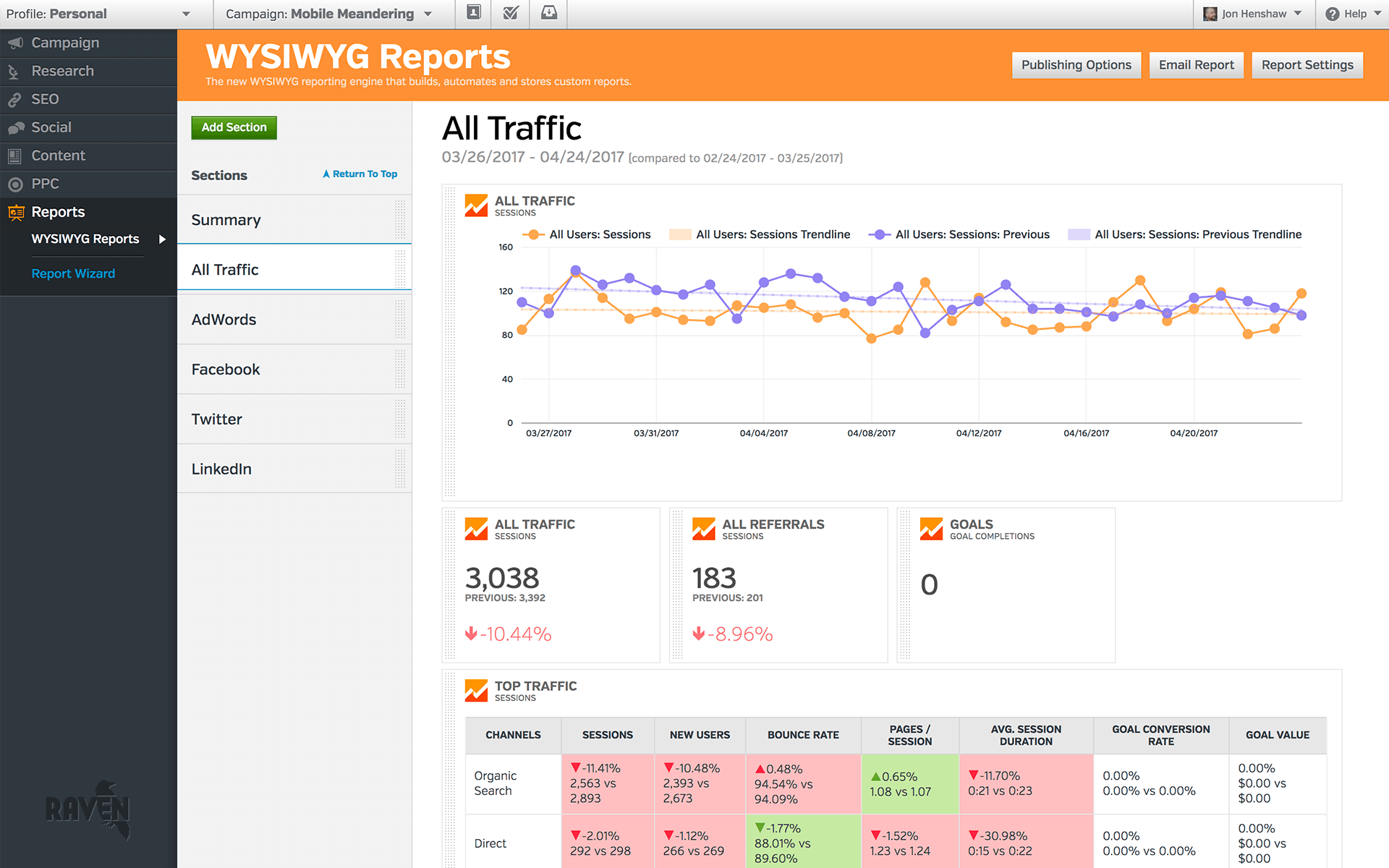Grab the drag handle of LinkedIn section

coord(400,469)
